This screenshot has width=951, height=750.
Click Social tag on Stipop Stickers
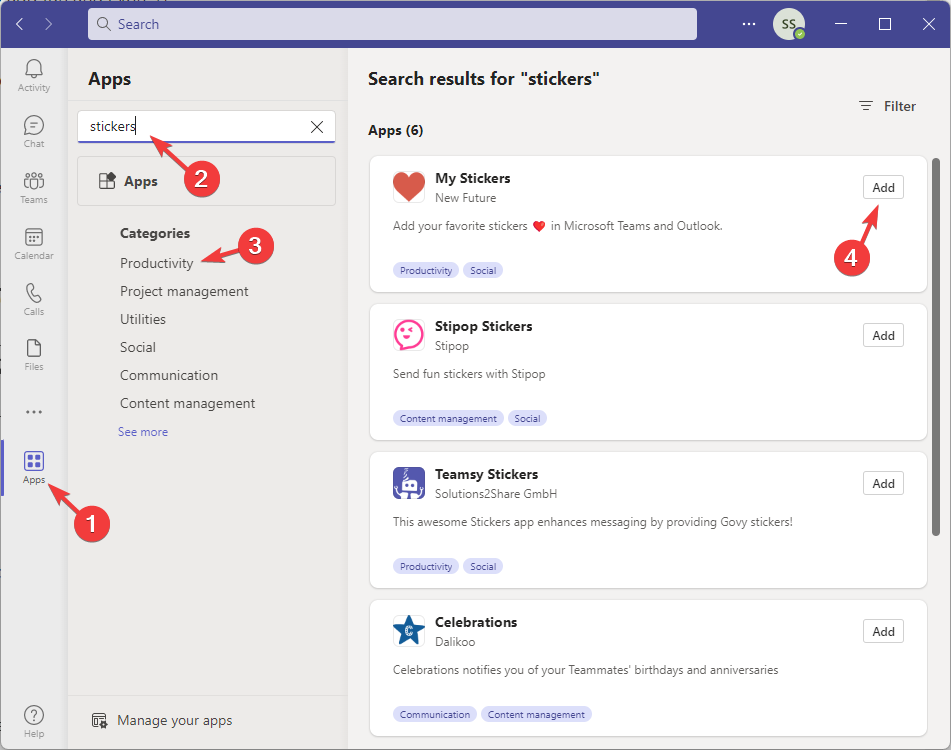coord(527,418)
